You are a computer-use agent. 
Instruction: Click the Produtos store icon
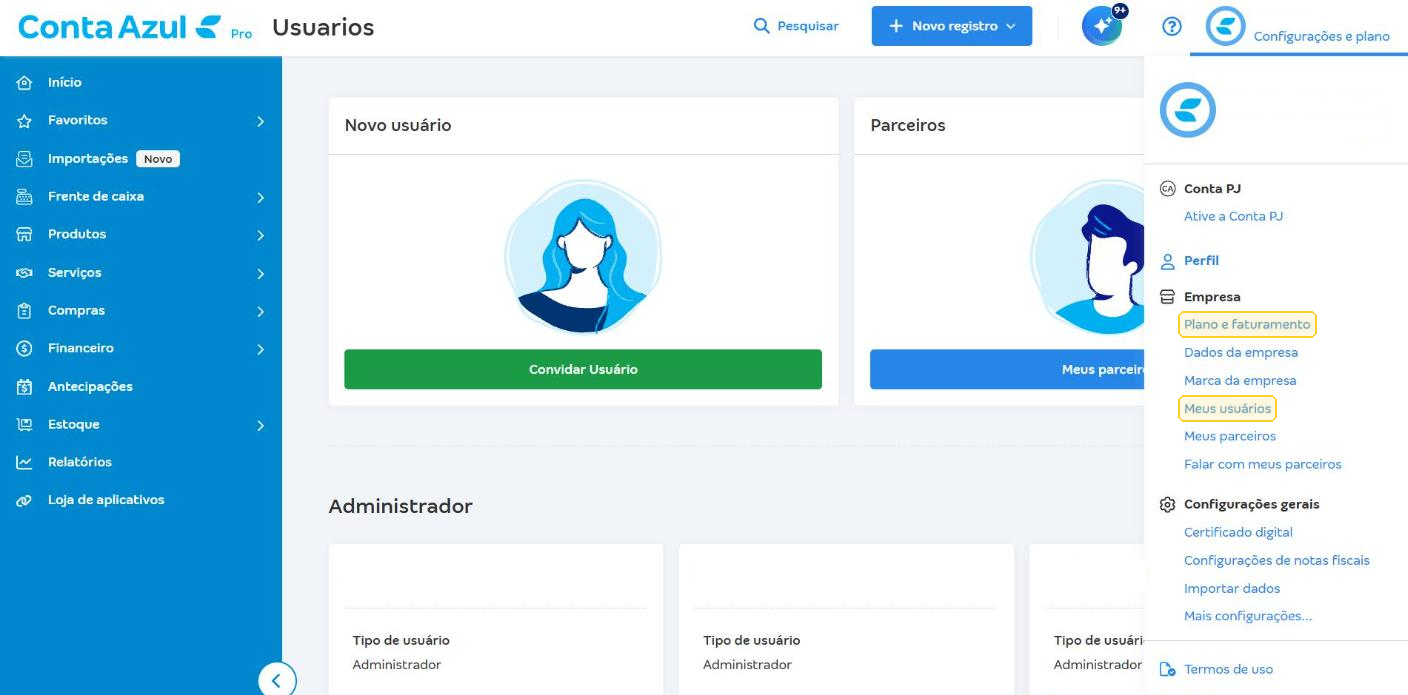[x=25, y=235]
